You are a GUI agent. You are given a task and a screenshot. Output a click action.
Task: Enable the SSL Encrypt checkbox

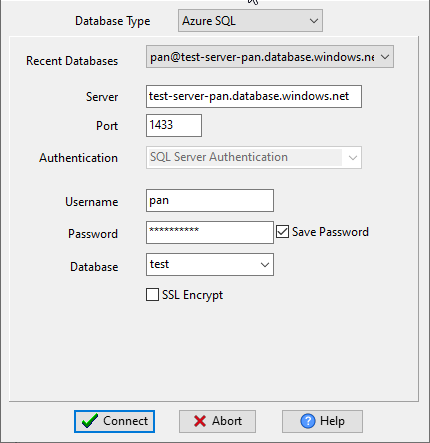tap(152, 295)
